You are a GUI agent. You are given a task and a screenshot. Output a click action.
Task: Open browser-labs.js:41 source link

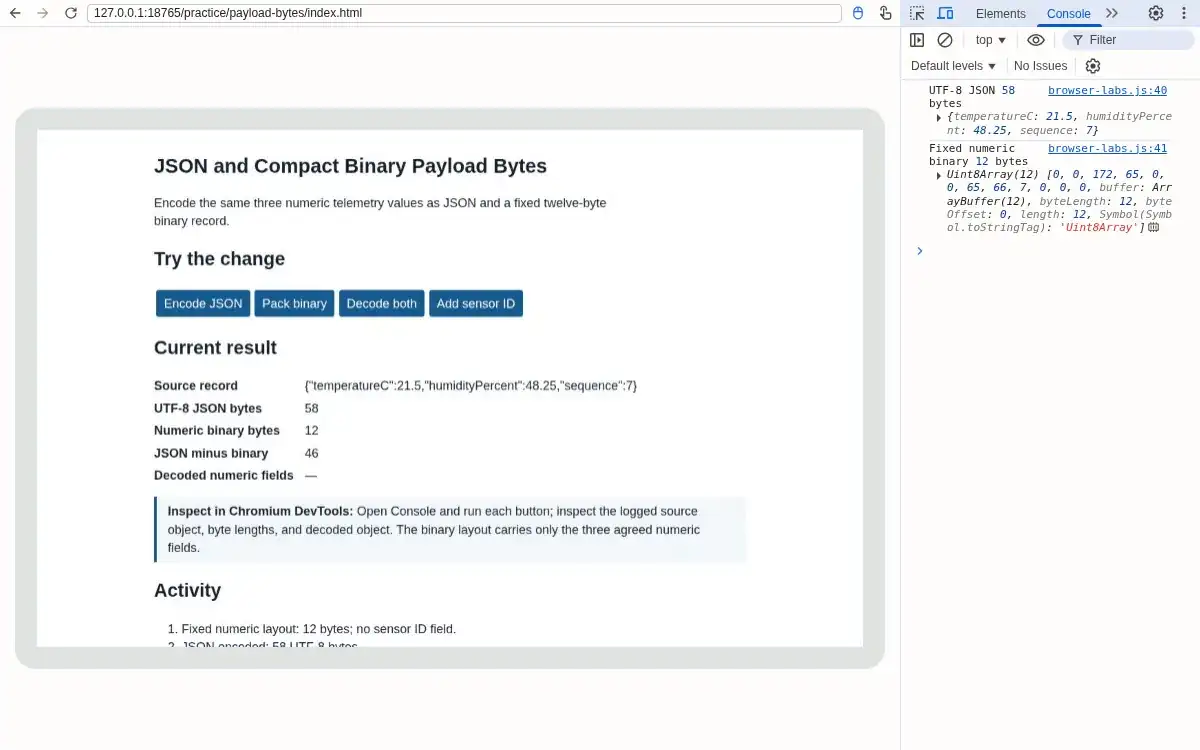point(1107,149)
